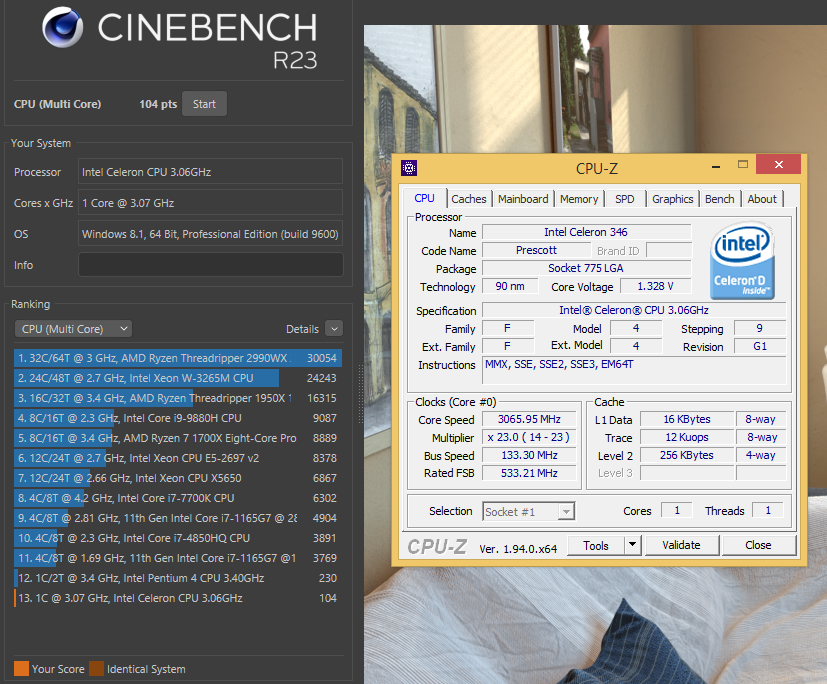Select ranking row Intel Core i9-9880H
This screenshot has width=827, height=684.
pyautogui.click(x=178, y=418)
